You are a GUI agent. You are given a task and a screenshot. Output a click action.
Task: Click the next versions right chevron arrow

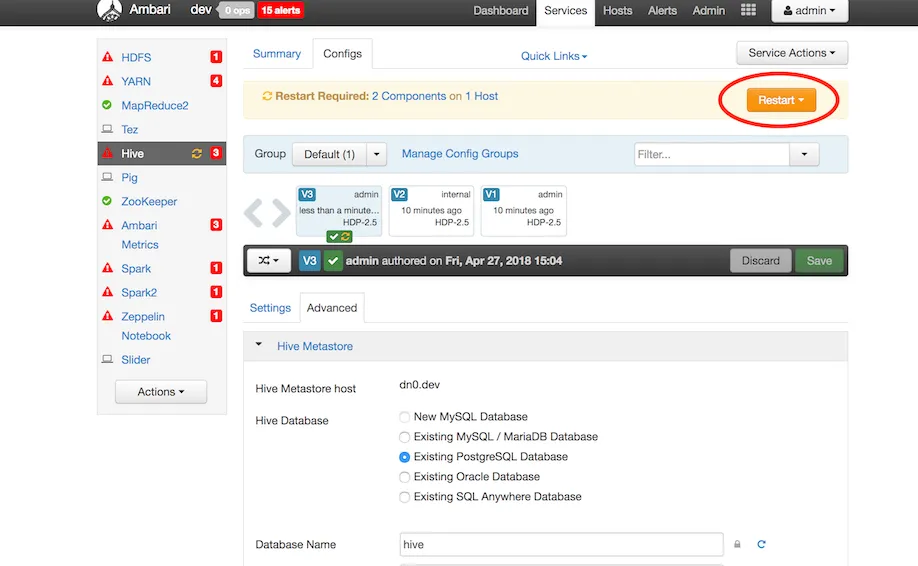[281, 212]
